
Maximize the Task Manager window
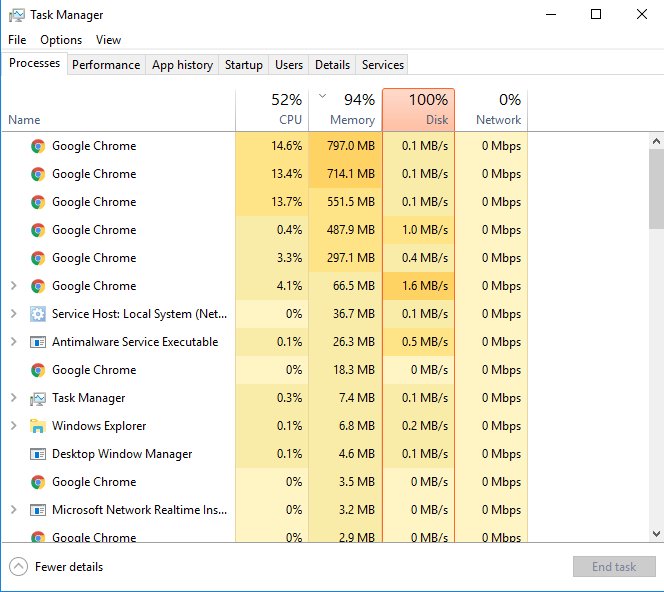[596, 14]
